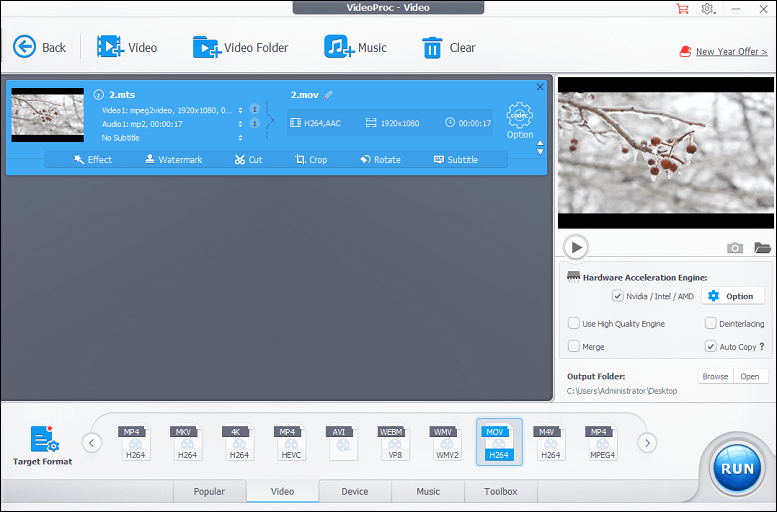Open the Cut tool
This screenshot has height=512, width=777.
click(x=248, y=160)
